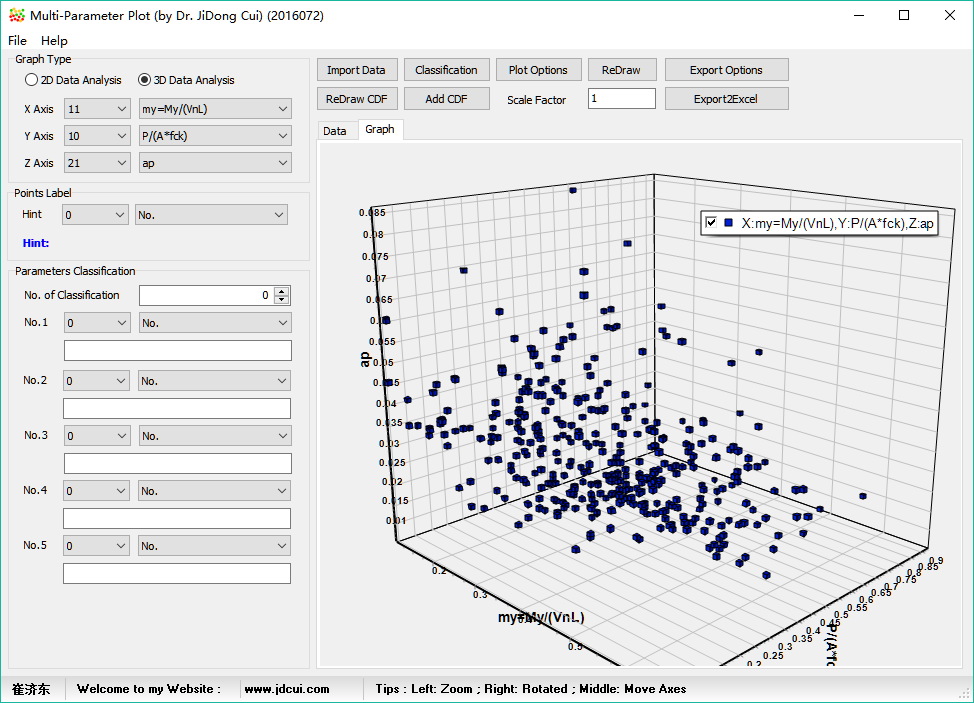This screenshot has width=974, height=703.
Task: Click the legend series label text
Action: [x=837, y=223]
